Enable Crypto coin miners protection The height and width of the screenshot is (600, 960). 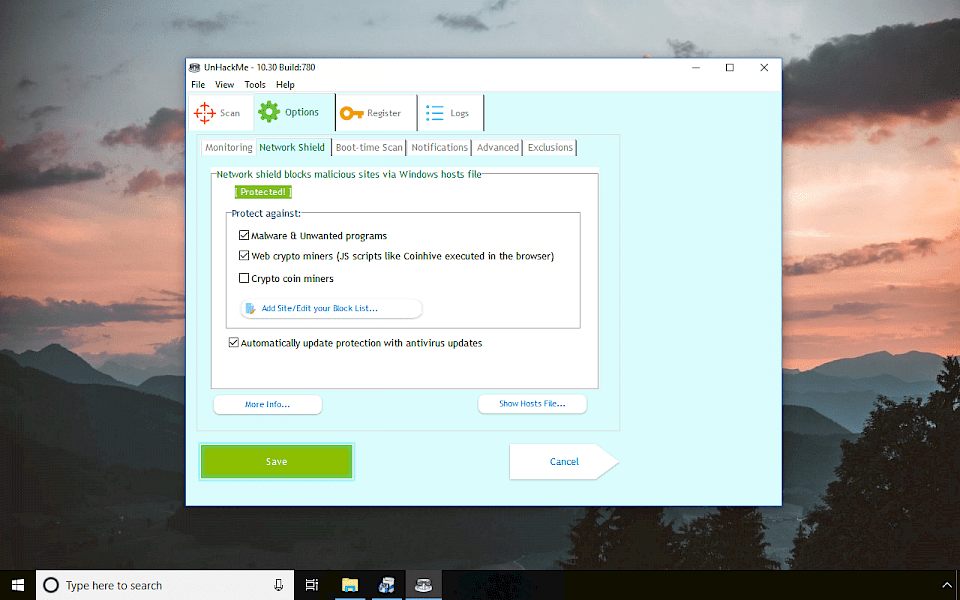click(x=244, y=278)
